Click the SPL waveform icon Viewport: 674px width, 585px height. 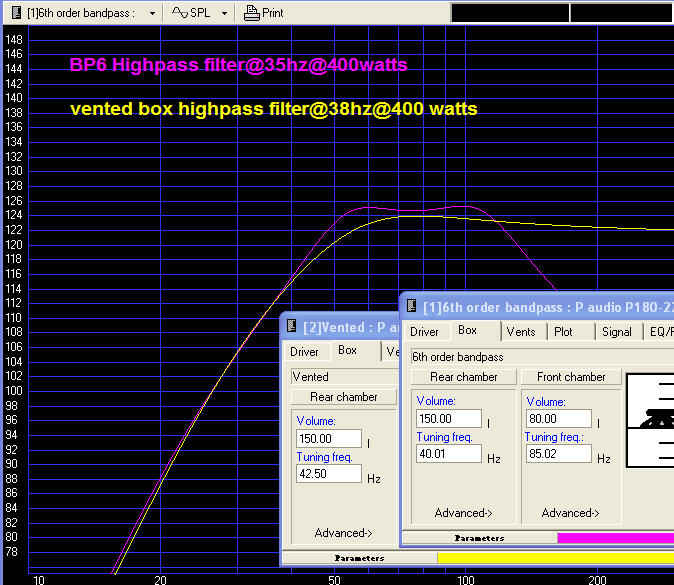pyautogui.click(x=180, y=12)
